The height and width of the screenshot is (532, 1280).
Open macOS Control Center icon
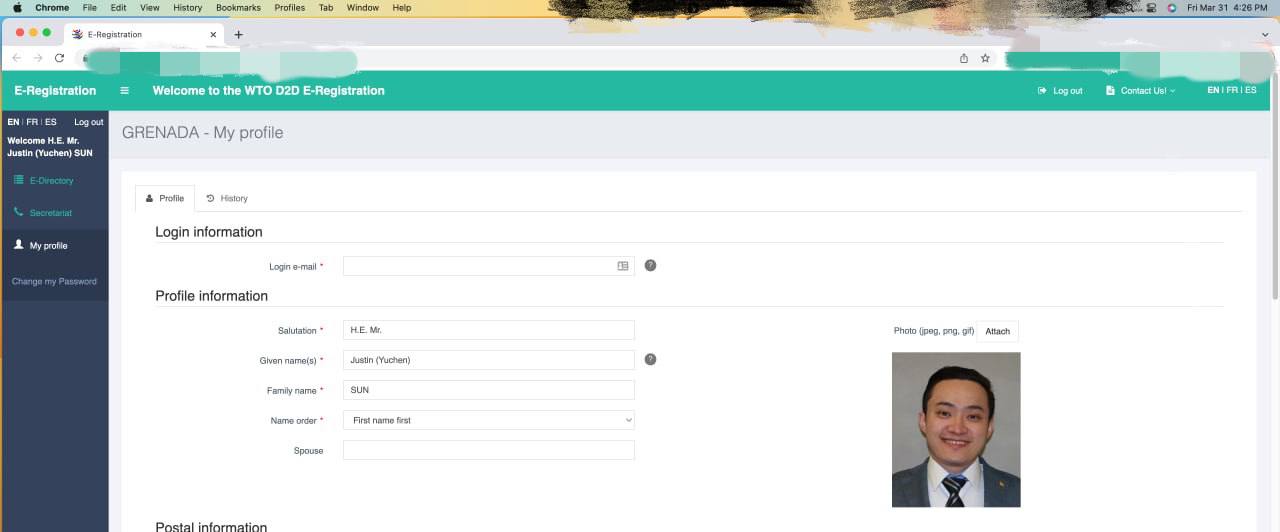pyautogui.click(x=1151, y=7)
